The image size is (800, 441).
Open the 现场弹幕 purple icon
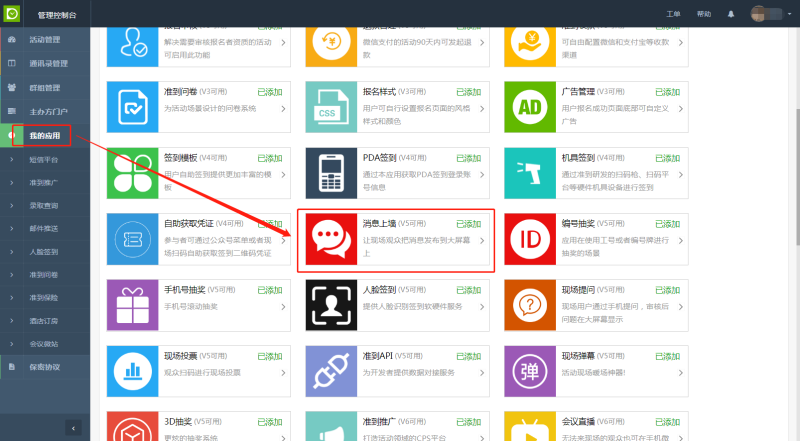coord(531,373)
